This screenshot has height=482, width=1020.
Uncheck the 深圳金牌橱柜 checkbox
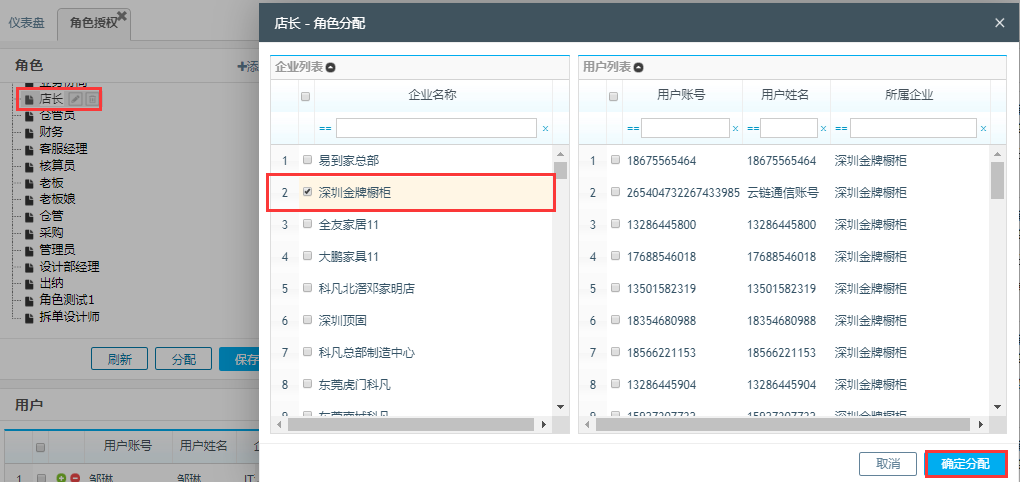click(x=307, y=191)
